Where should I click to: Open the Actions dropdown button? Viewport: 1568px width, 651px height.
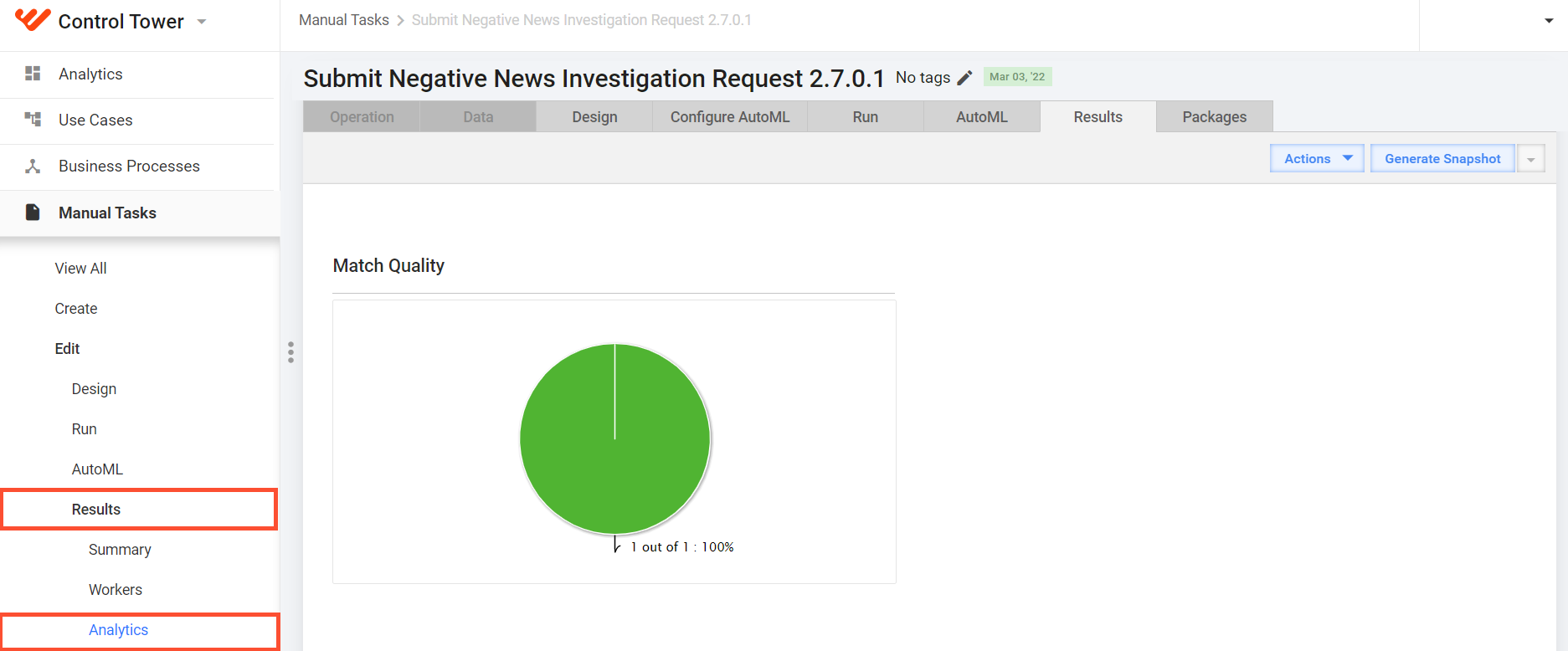pyautogui.click(x=1317, y=158)
